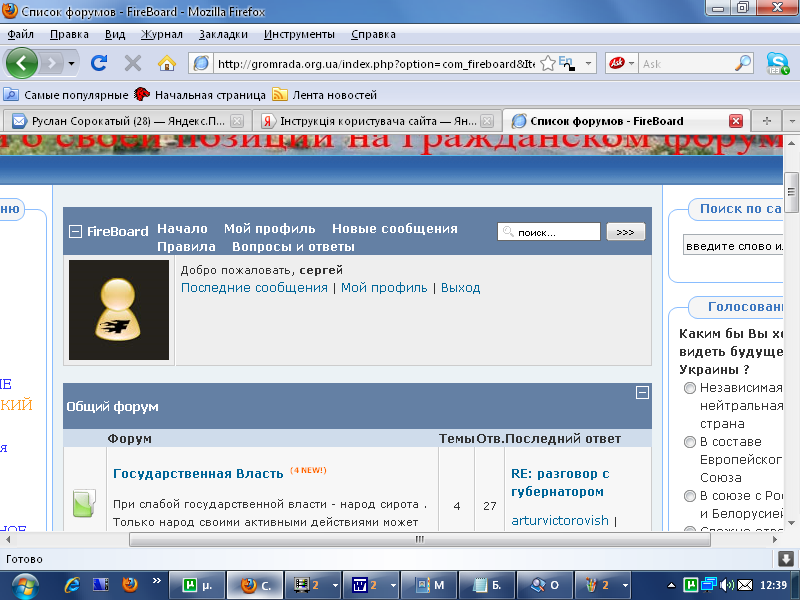Click the green folder icon for Государственная Власть
This screenshot has width=800, height=600.
click(x=84, y=504)
